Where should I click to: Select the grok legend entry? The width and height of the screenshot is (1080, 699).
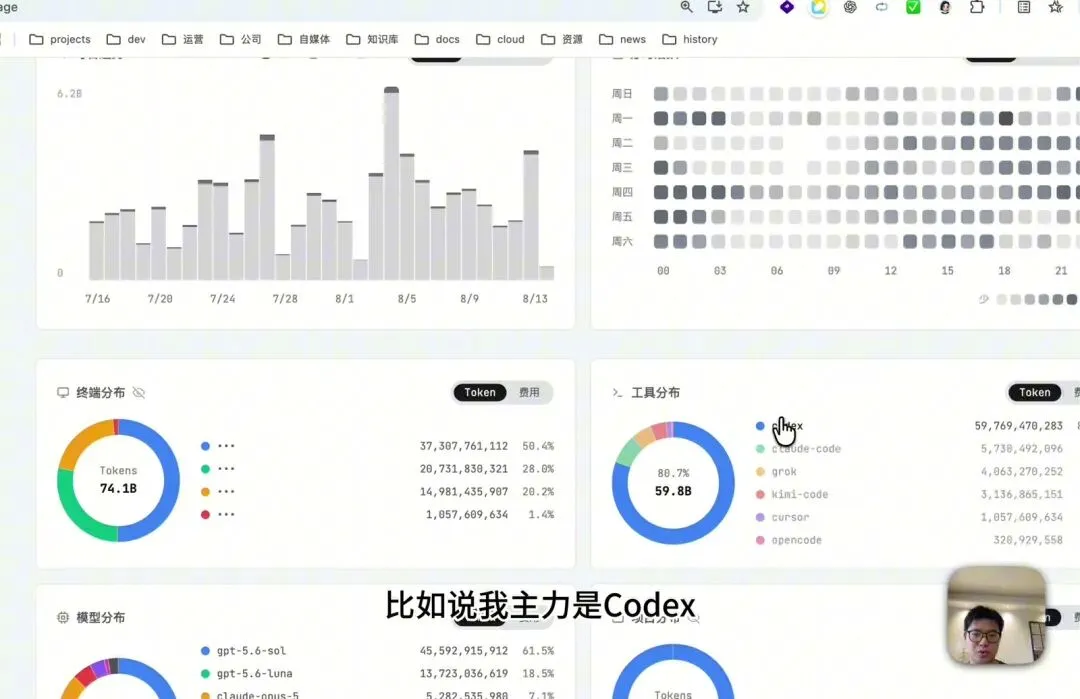click(784, 472)
